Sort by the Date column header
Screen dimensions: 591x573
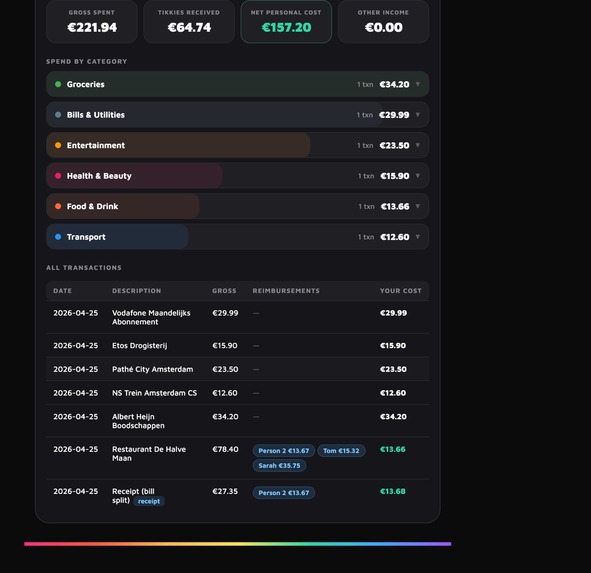(63, 291)
